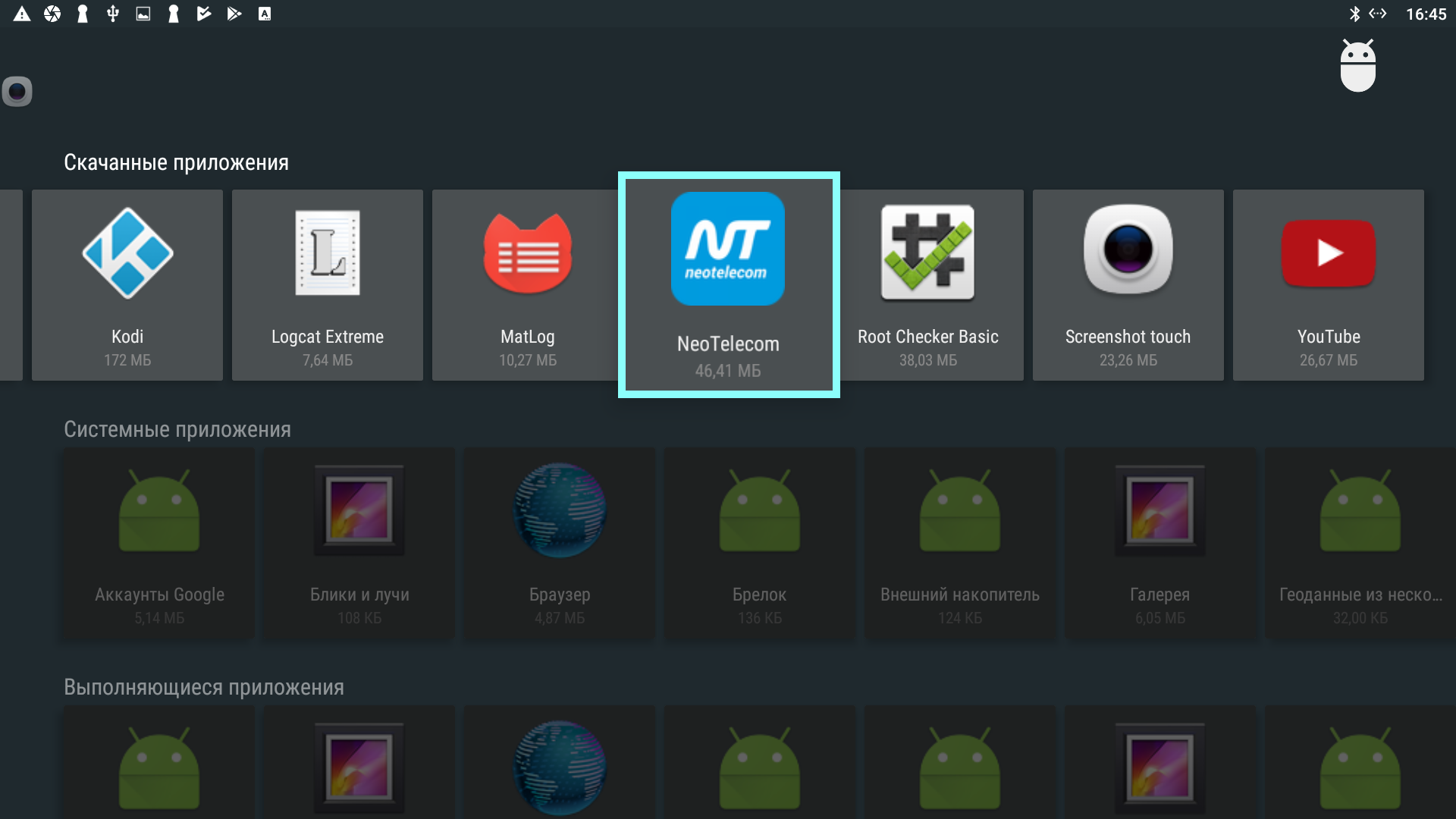
Task: Open the Блики и лучи picture icon
Action: click(359, 510)
